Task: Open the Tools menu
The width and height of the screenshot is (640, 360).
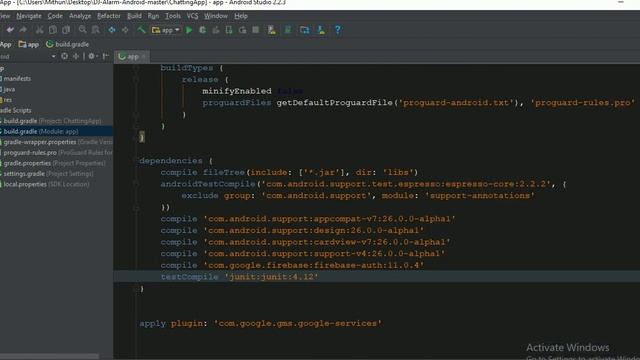Action: (x=173, y=16)
